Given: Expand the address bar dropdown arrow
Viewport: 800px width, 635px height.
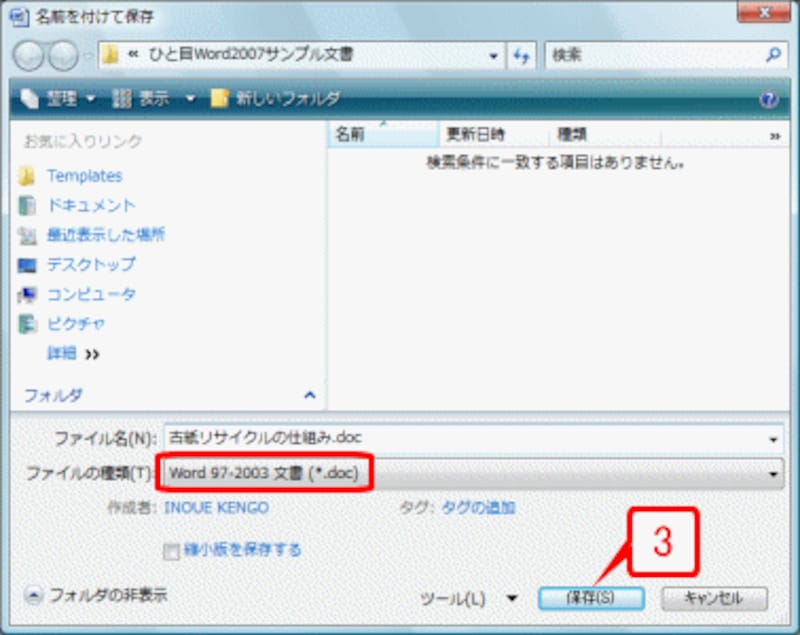Looking at the screenshot, I should point(492,55).
